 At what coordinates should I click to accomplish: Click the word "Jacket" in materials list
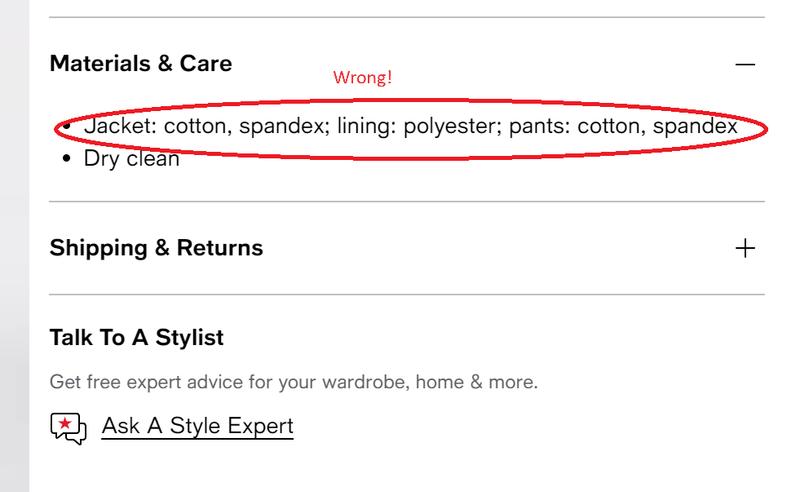pyautogui.click(x=115, y=127)
